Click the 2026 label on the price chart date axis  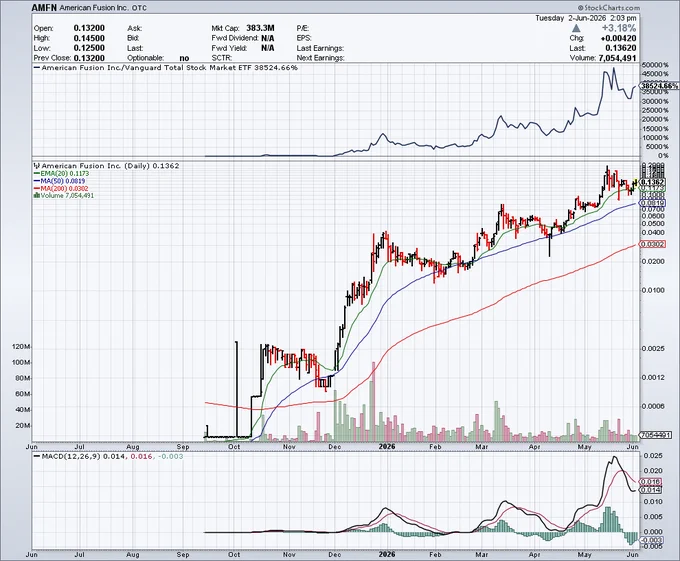pyautogui.click(x=387, y=447)
